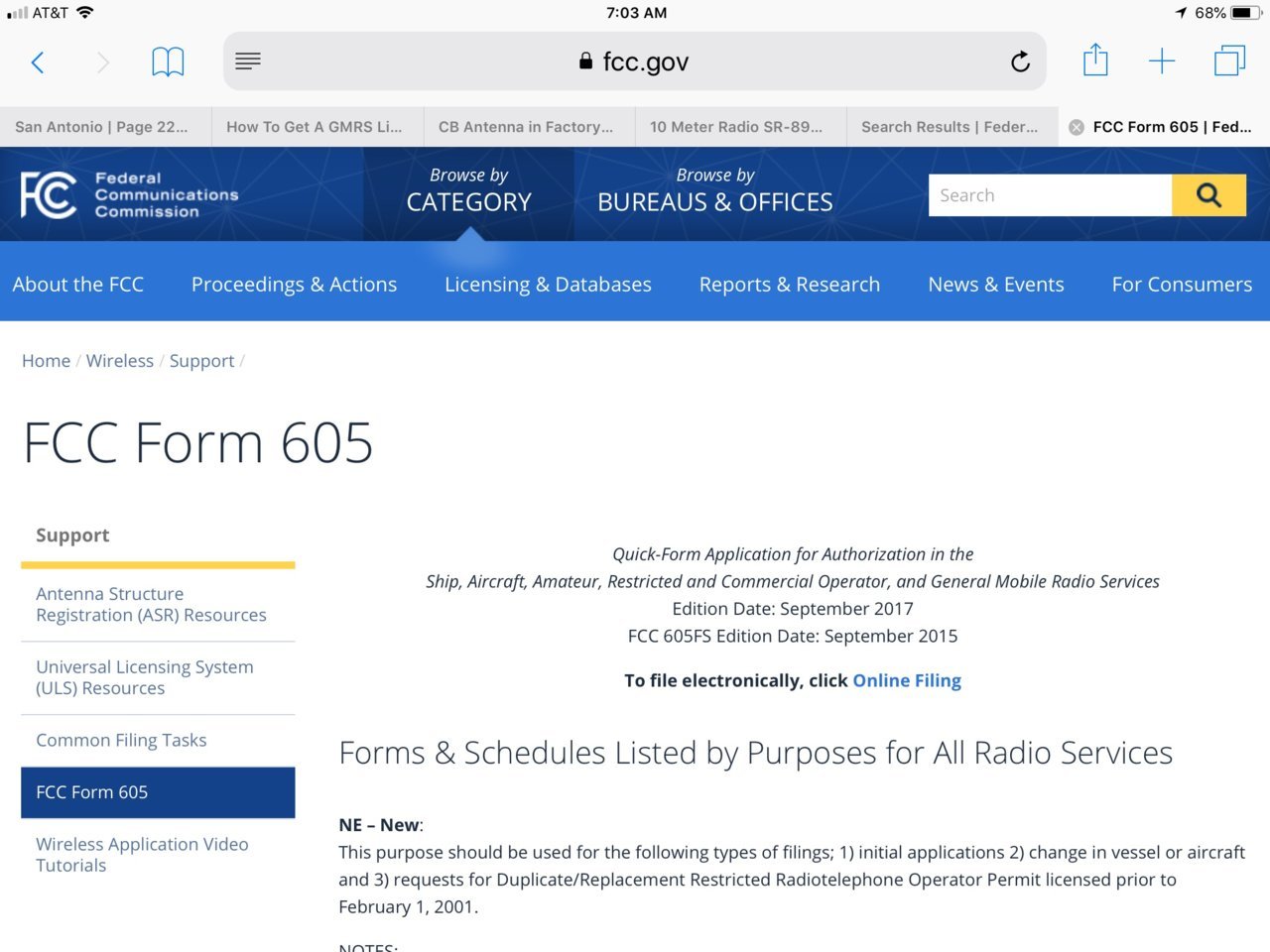The height and width of the screenshot is (952, 1270).
Task: Tap the fcc.gov address bar
Action: [635, 61]
